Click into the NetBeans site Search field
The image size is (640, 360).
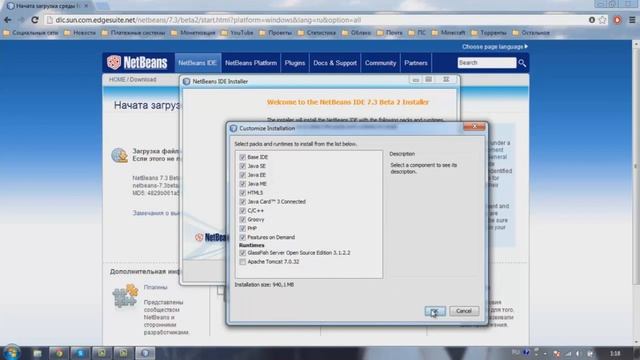click(487, 63)
